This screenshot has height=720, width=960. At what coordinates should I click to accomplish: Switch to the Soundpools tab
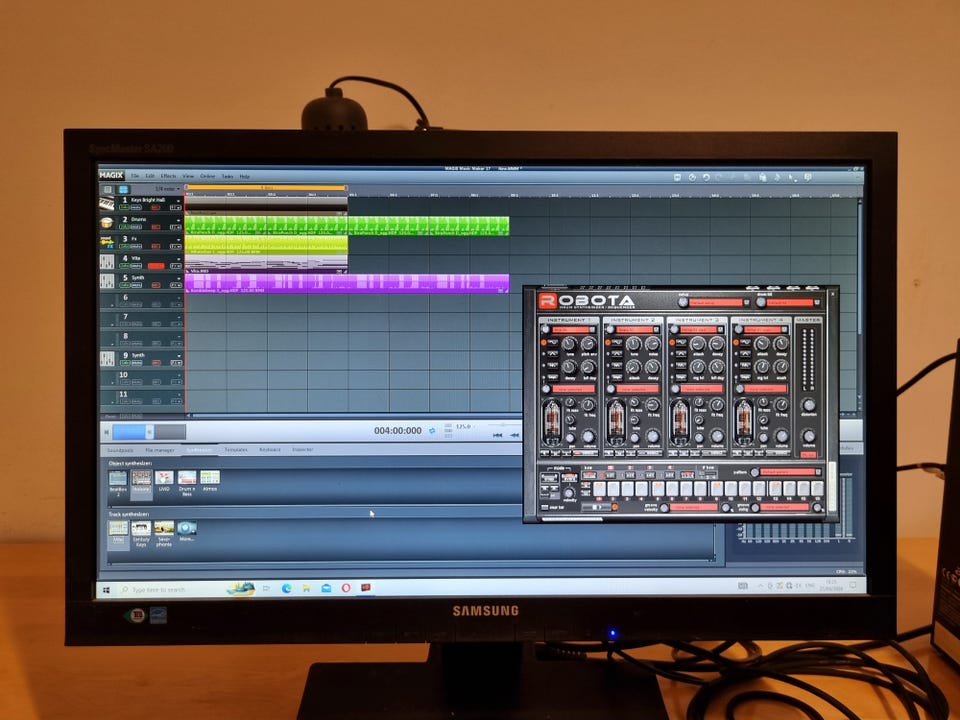121,450
